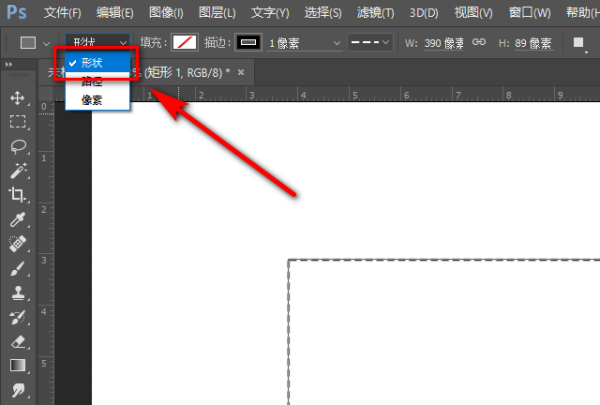Screen dimensions: 600x405
Task: Open the 选择(S) menu
Action: (x=323, y=13)
